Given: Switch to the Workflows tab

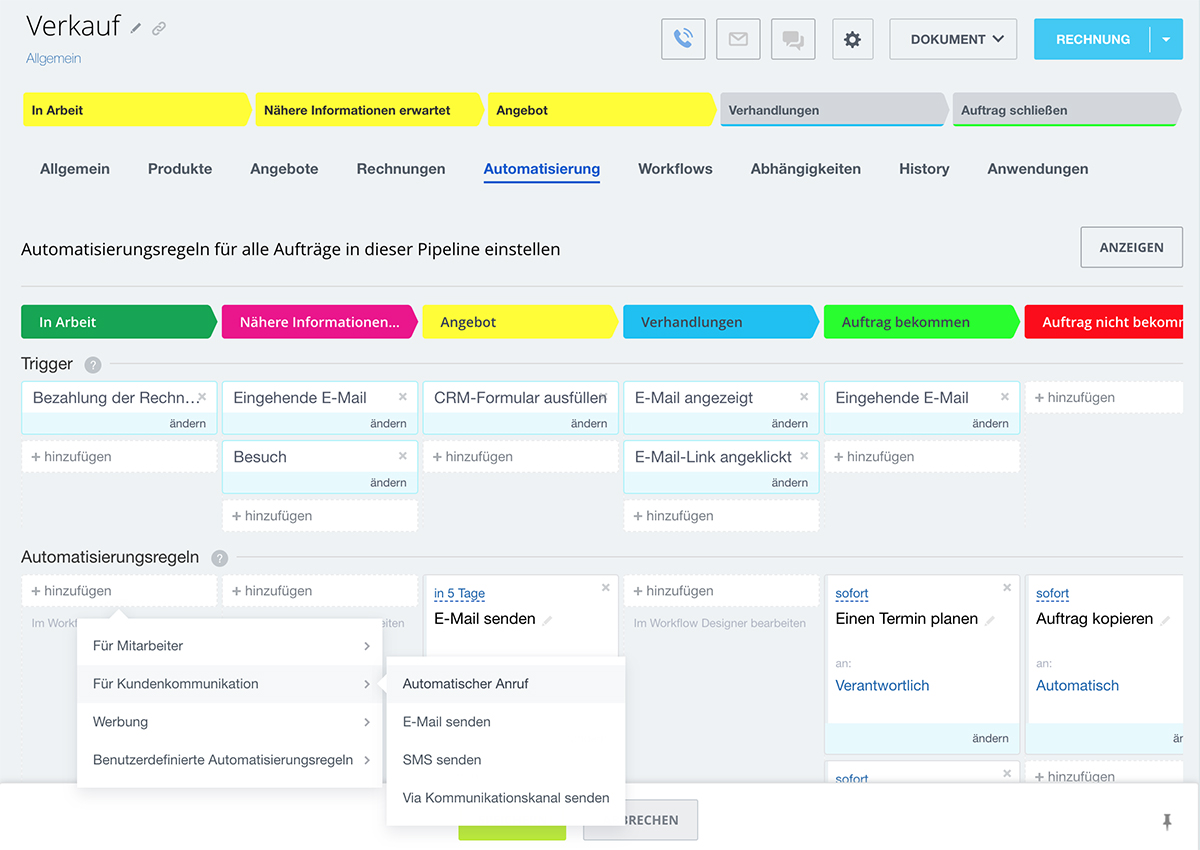Looking at the screenshot, I should 675,169.
